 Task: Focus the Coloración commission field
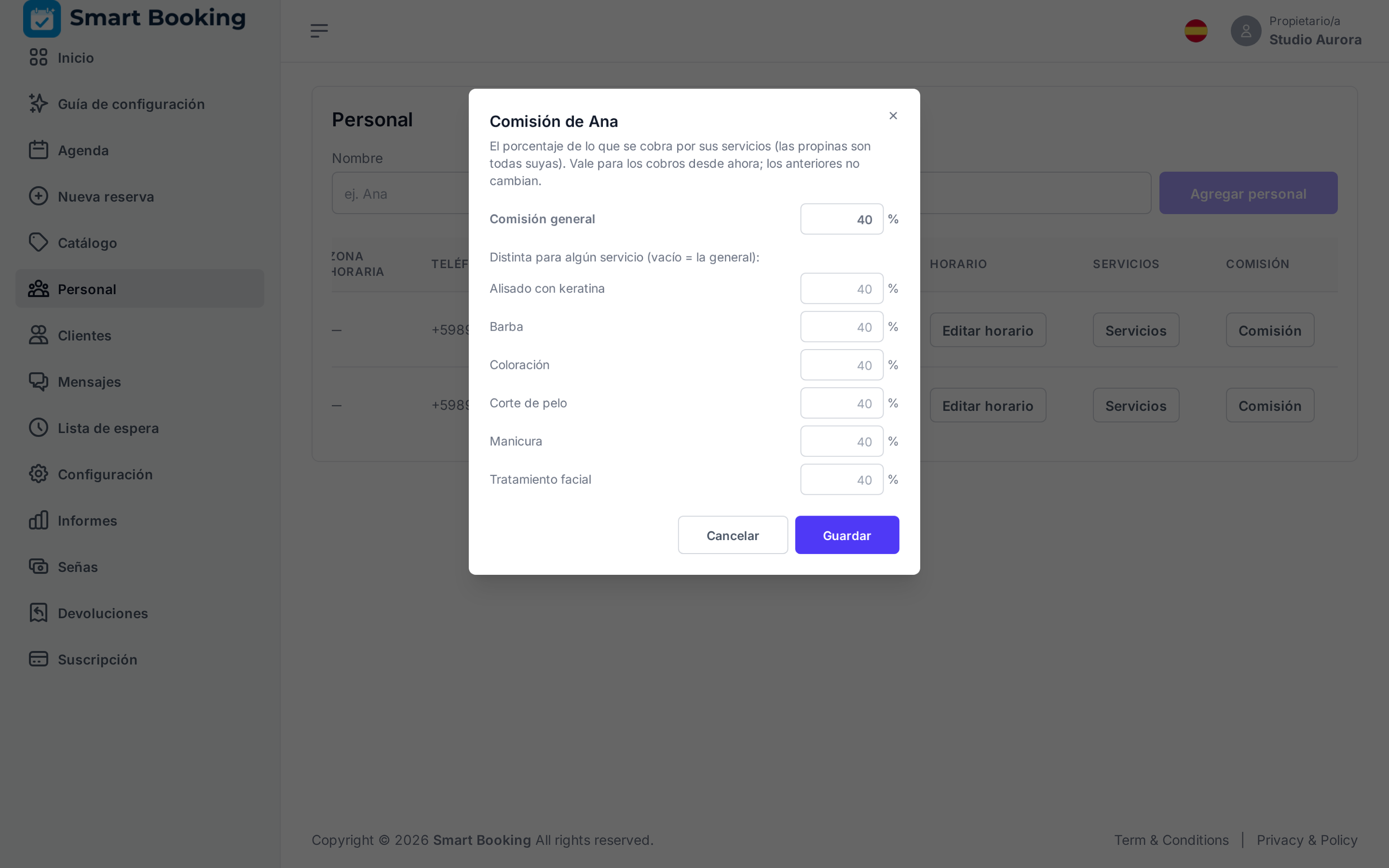[842, 365]
